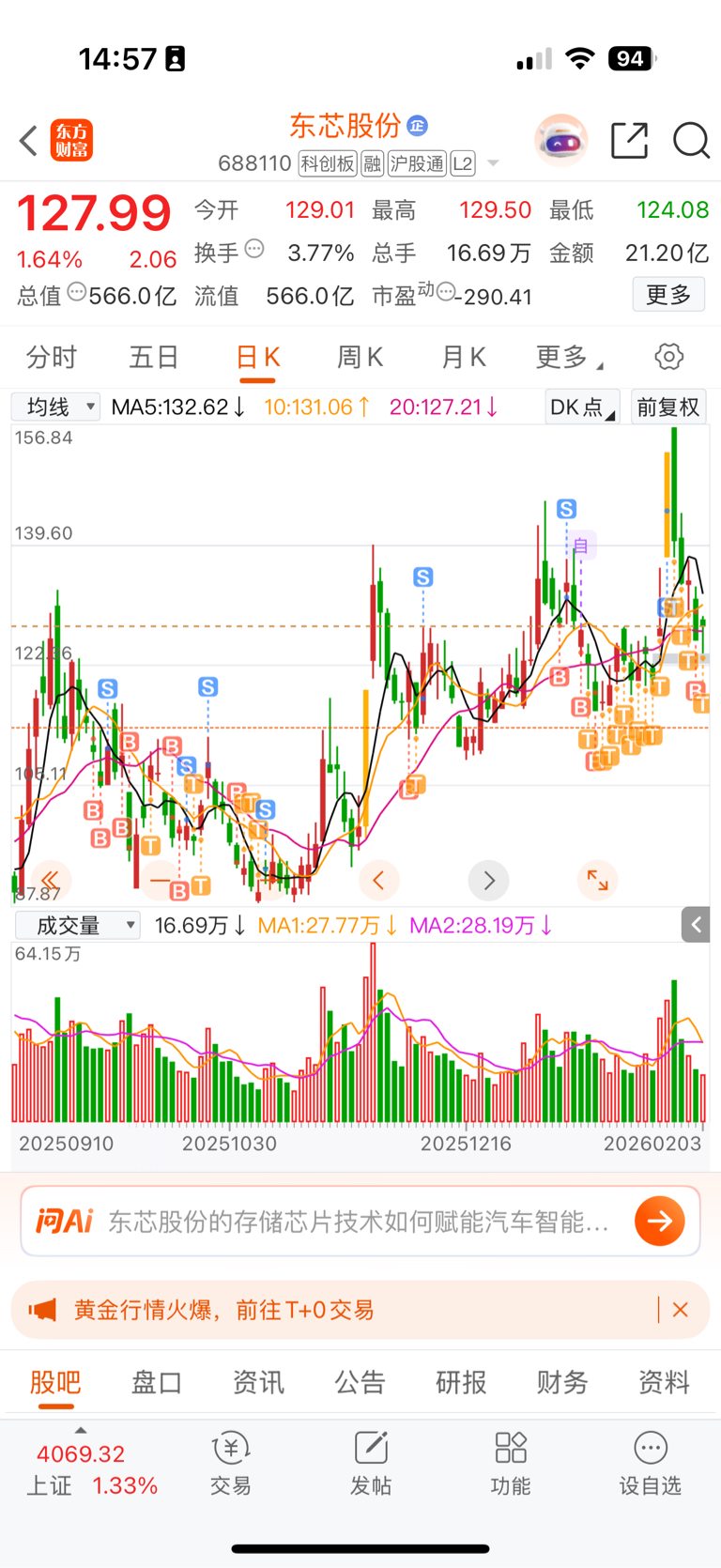The height and width of the screenshot is (1568, 721).
Task: Tap the 127.99 current price
Action: click(94, 214)
